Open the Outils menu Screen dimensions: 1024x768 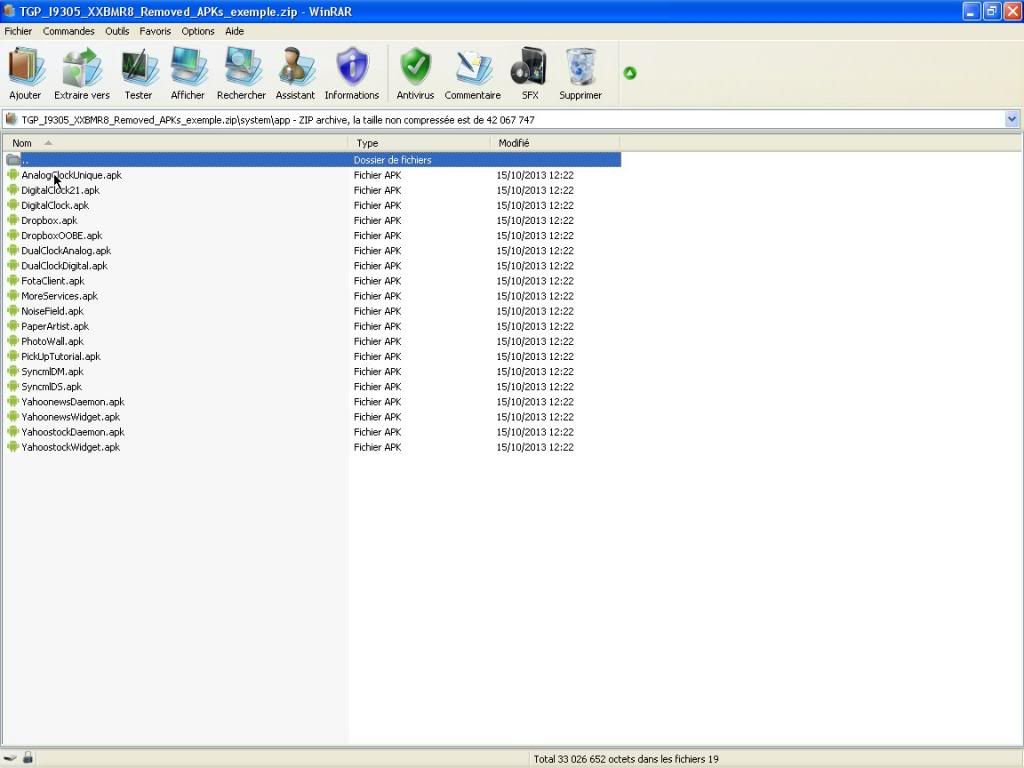click(118, 31)
